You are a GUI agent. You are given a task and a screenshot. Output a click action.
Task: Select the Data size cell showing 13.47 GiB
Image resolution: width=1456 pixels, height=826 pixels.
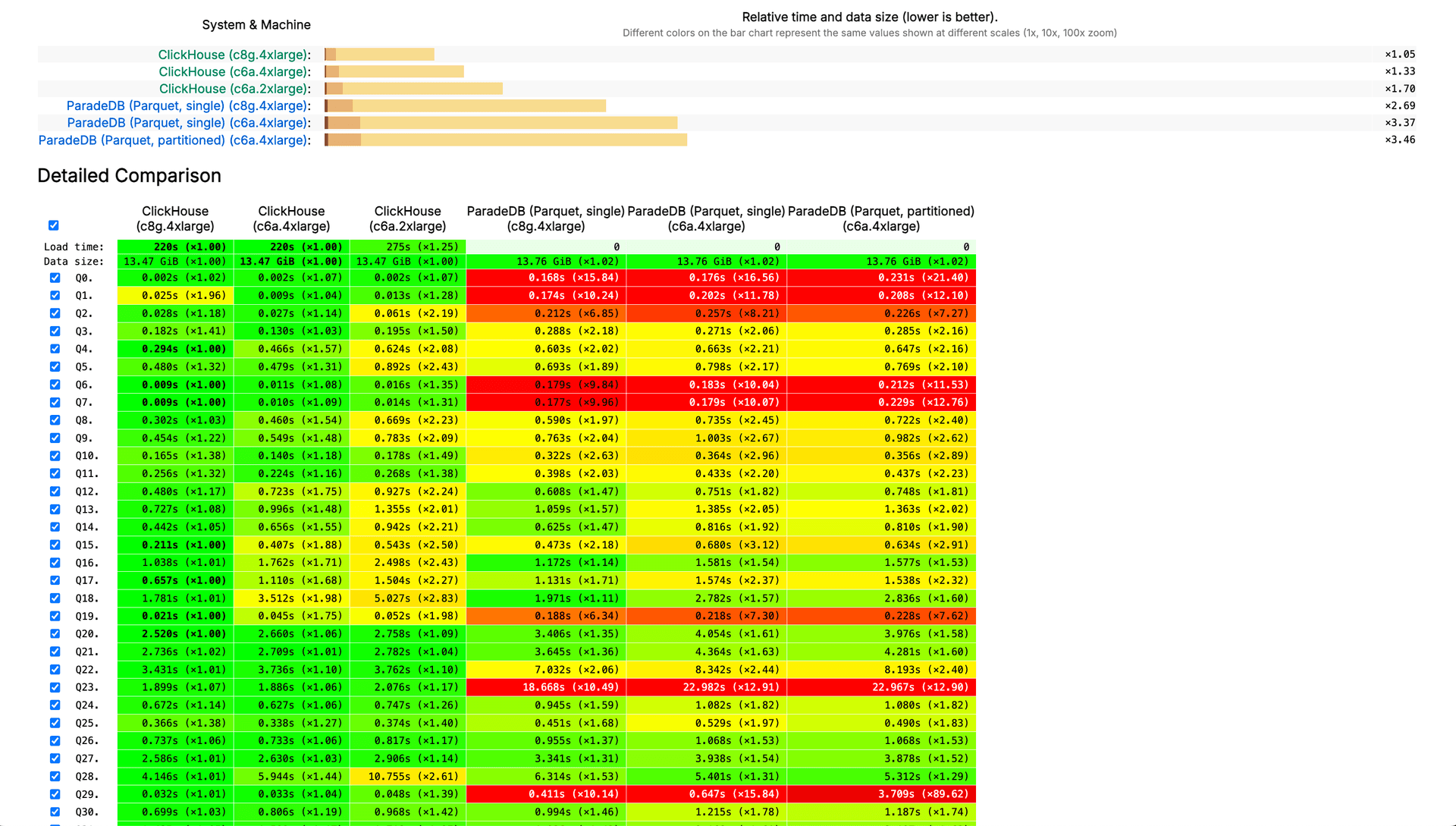pos(175,261)
